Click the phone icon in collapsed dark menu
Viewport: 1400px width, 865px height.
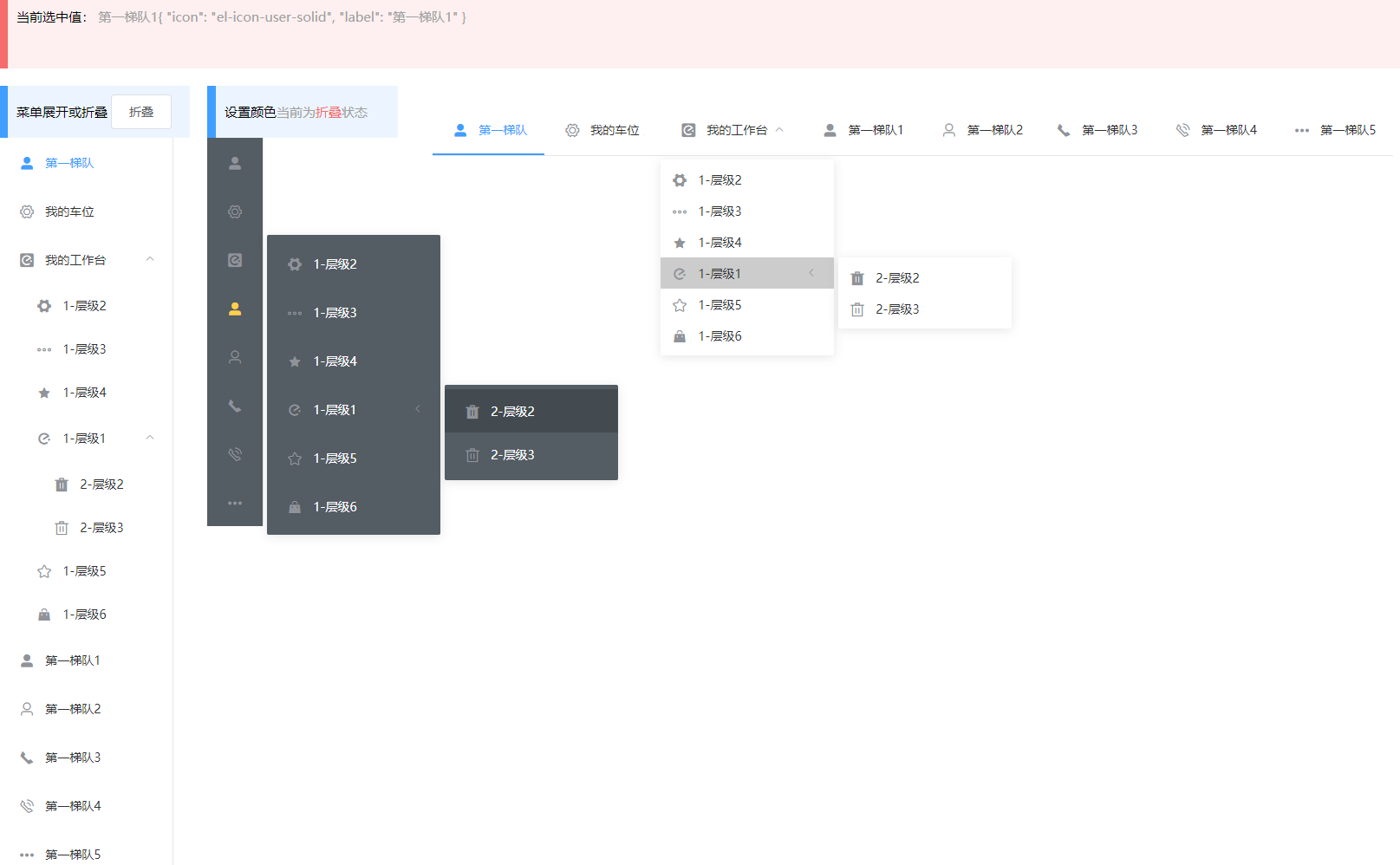coord(235,406)
